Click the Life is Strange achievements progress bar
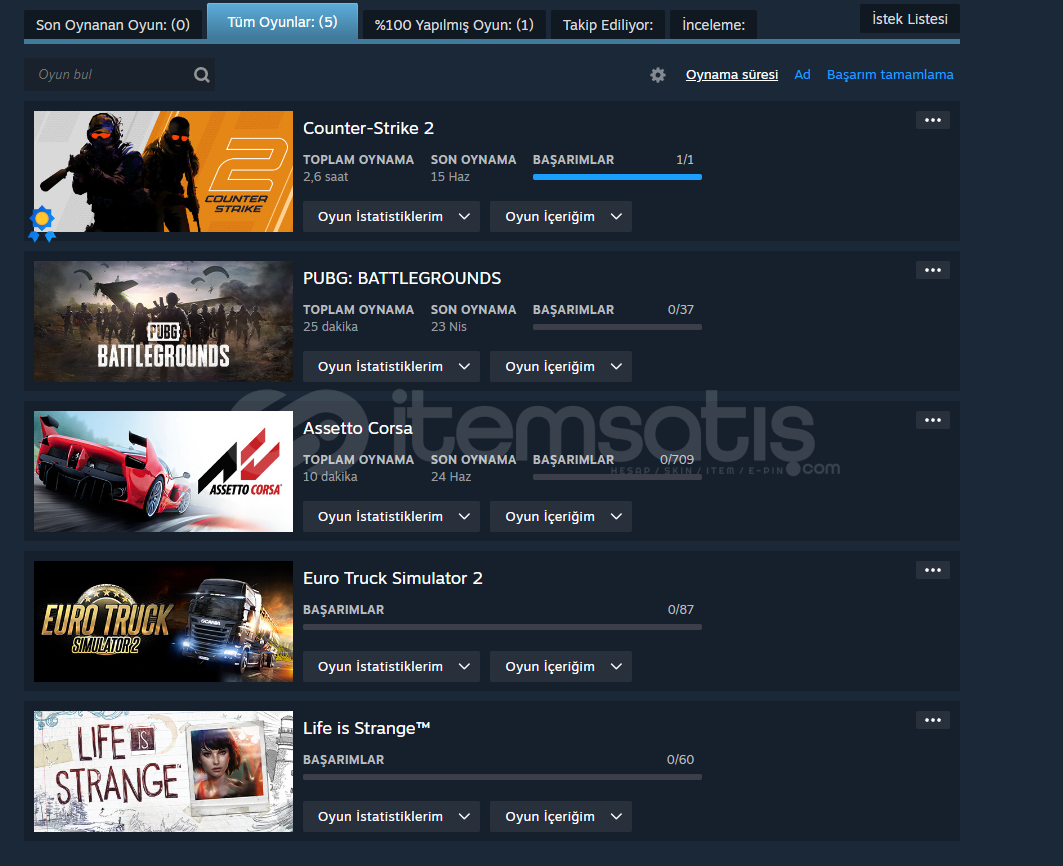 (502, 777)
